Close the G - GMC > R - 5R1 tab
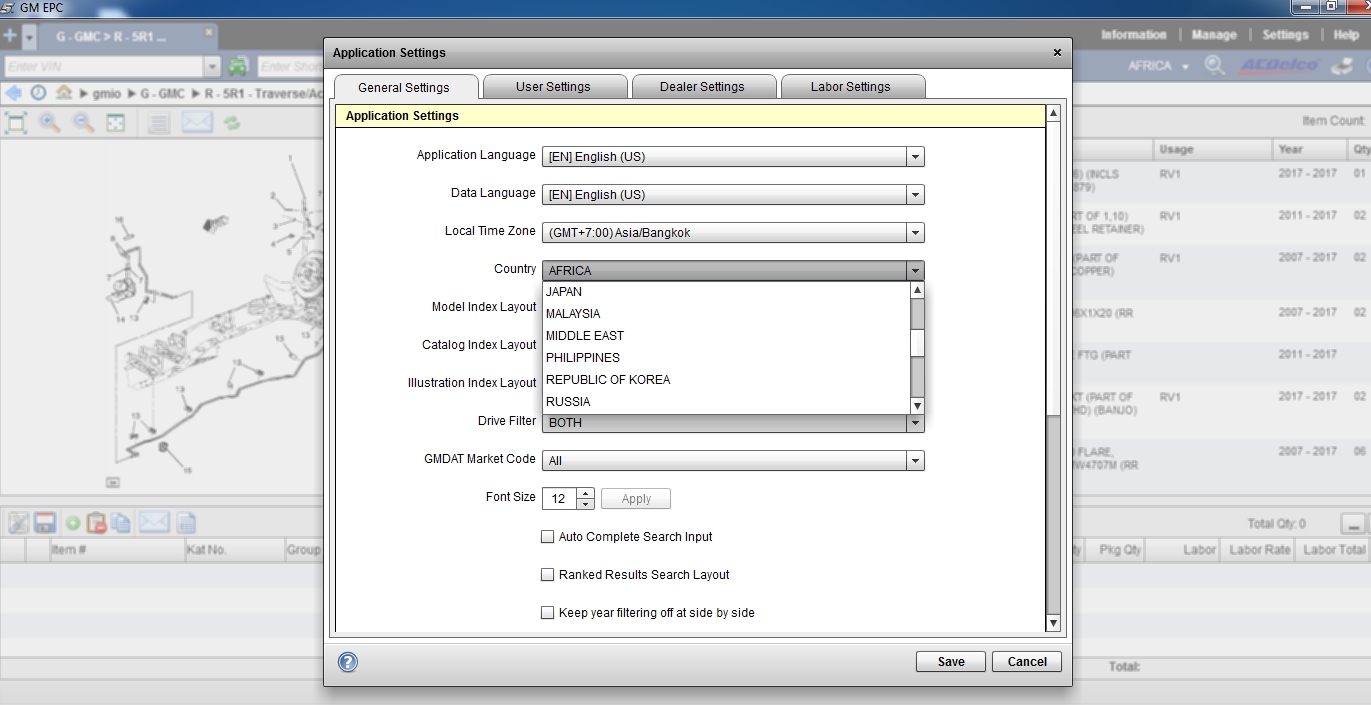The height and width of the screenshot is (705, 1371). pos(209,33)
